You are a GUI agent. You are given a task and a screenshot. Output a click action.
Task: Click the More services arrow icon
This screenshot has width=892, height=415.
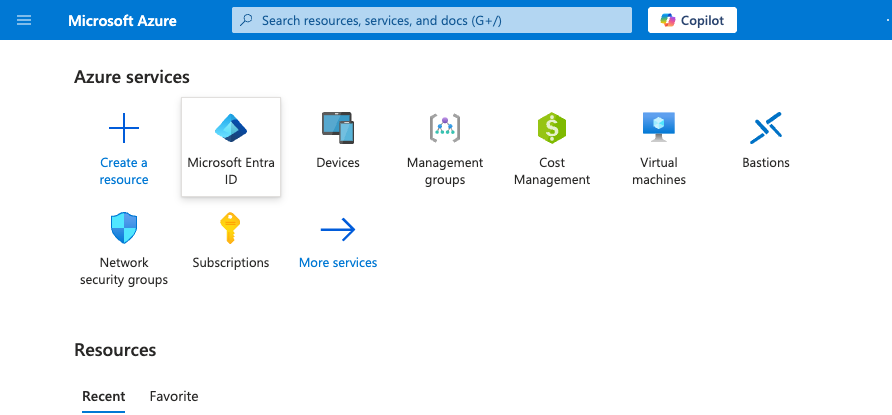(338, 230)
